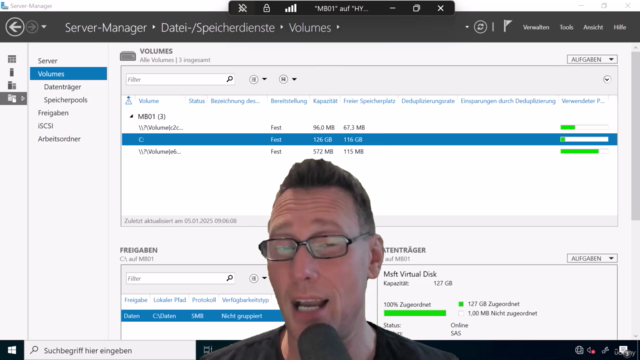Click the Volumes filter field
This screenshot has width=640, height=360.
coord(176,80)
